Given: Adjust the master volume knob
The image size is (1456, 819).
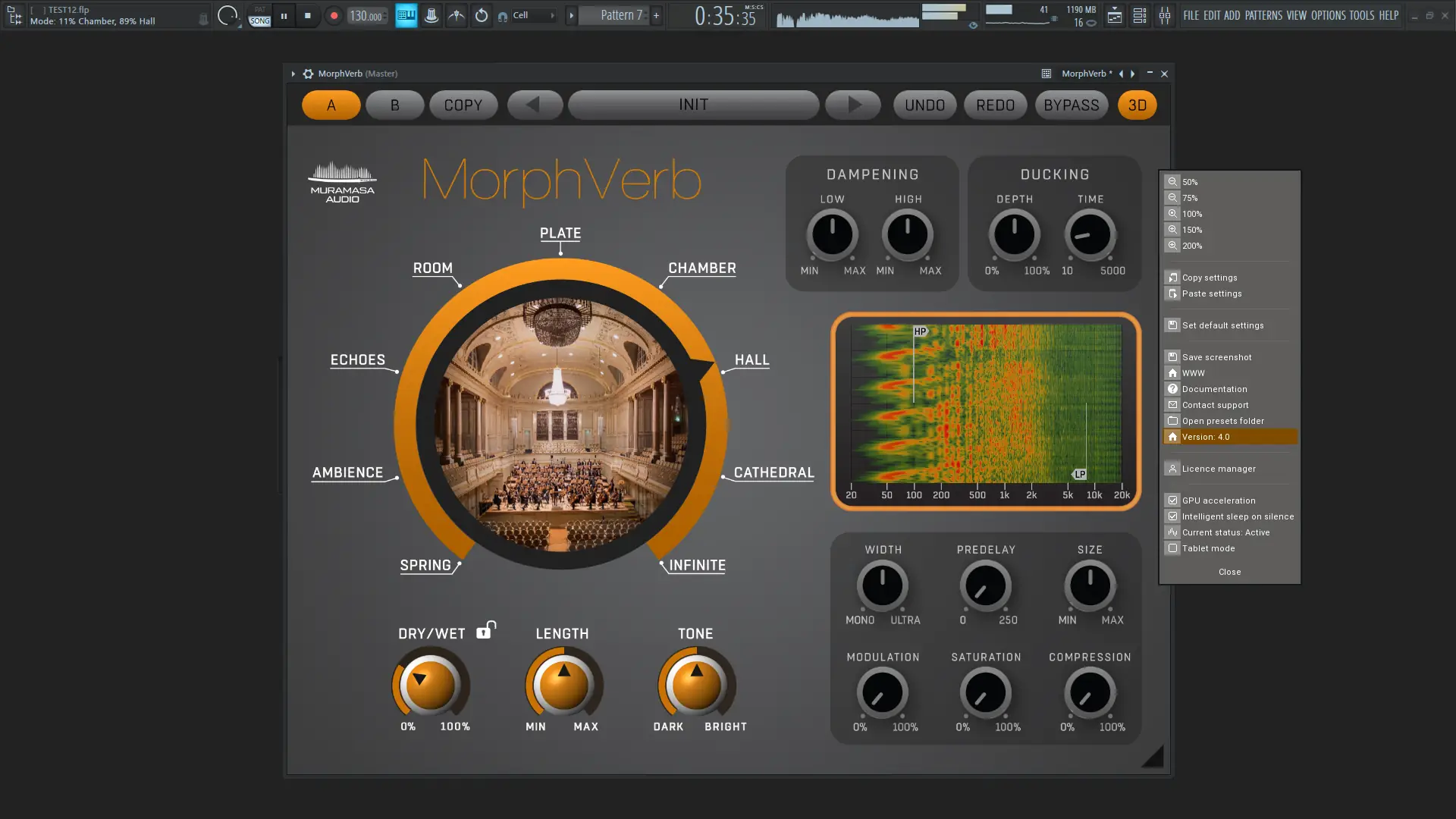Looking at the screenshot, I should [226, 15].
